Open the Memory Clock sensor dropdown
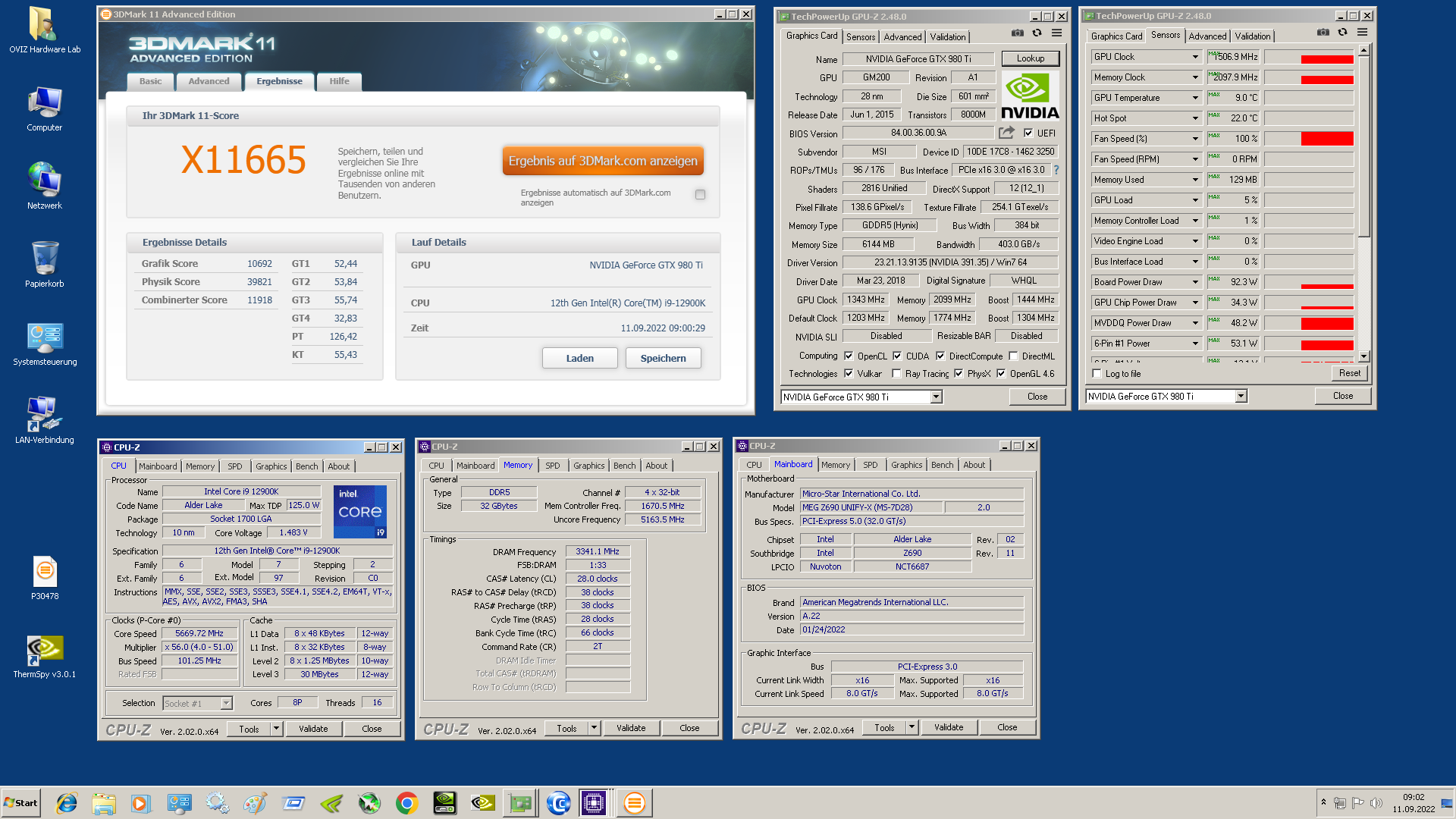The image size is (1456, 819). click(1195, 77)
